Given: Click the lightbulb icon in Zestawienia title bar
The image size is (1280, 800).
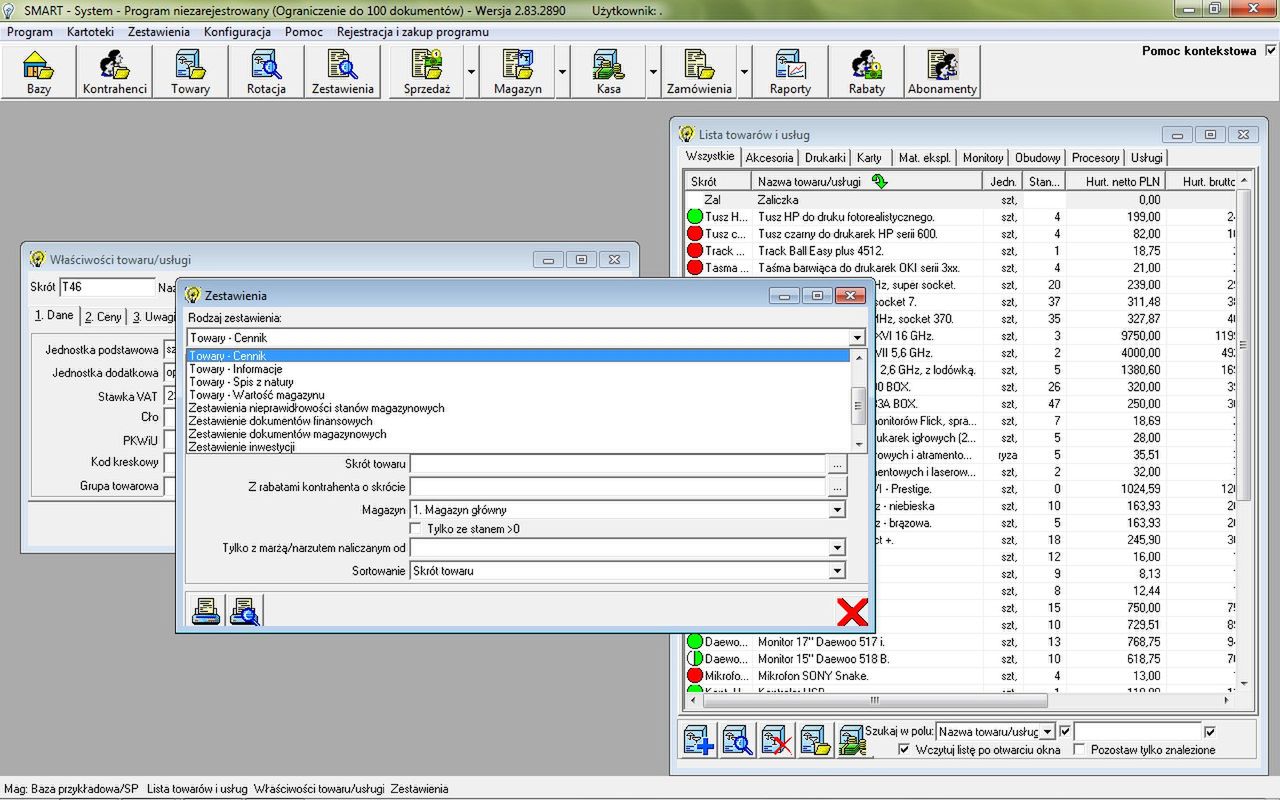Looking at the screenshot, I should point(193,295).
